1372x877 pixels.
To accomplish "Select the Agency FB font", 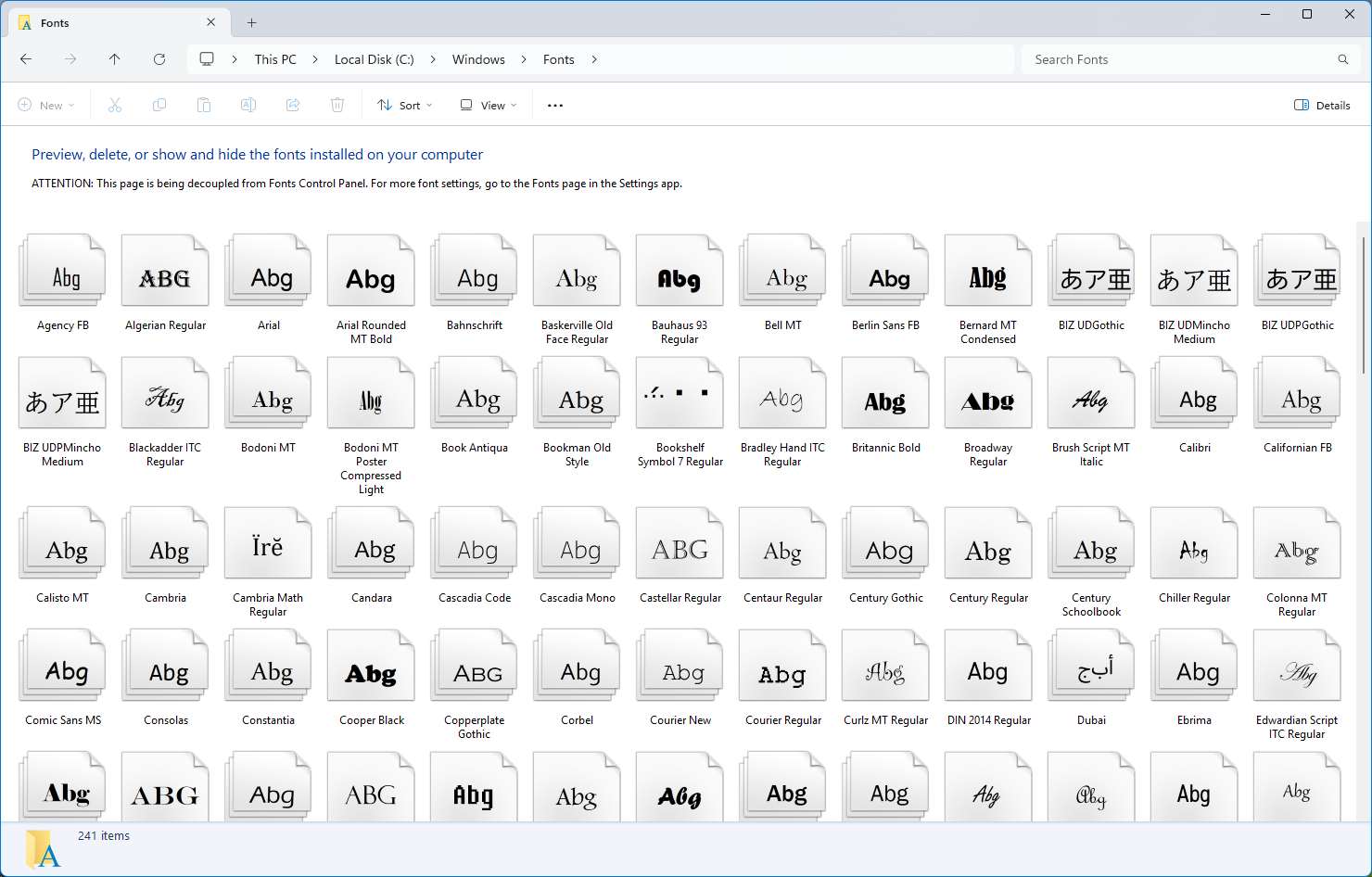I will (63, 283).
